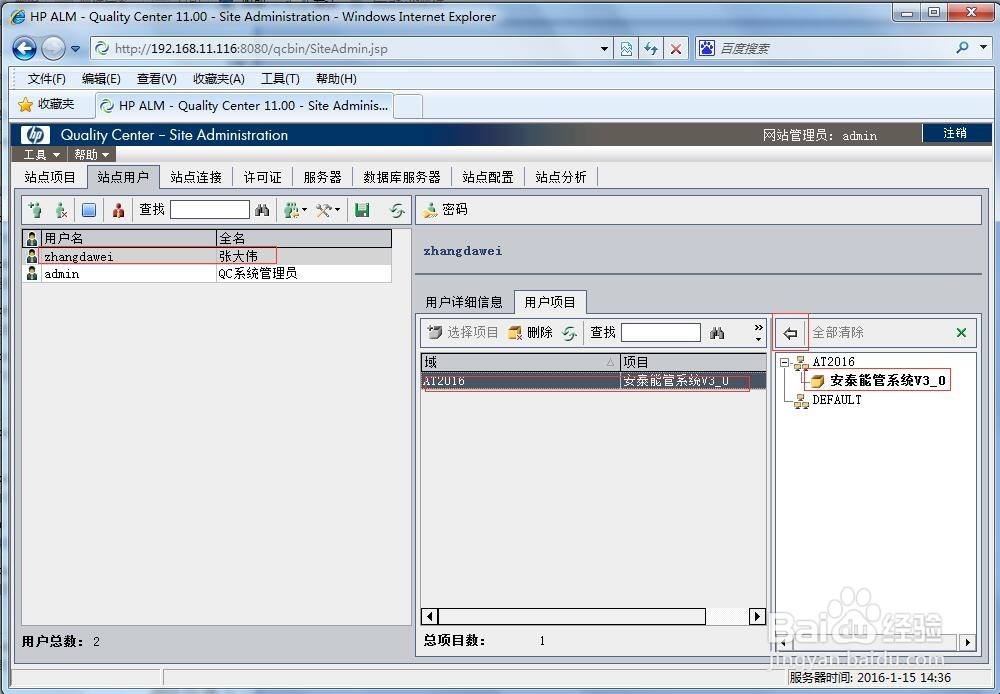Viewport: 1000px width, 694px height.
Task: Open the 文件(F) menu
Action: (x=47, y=78)
